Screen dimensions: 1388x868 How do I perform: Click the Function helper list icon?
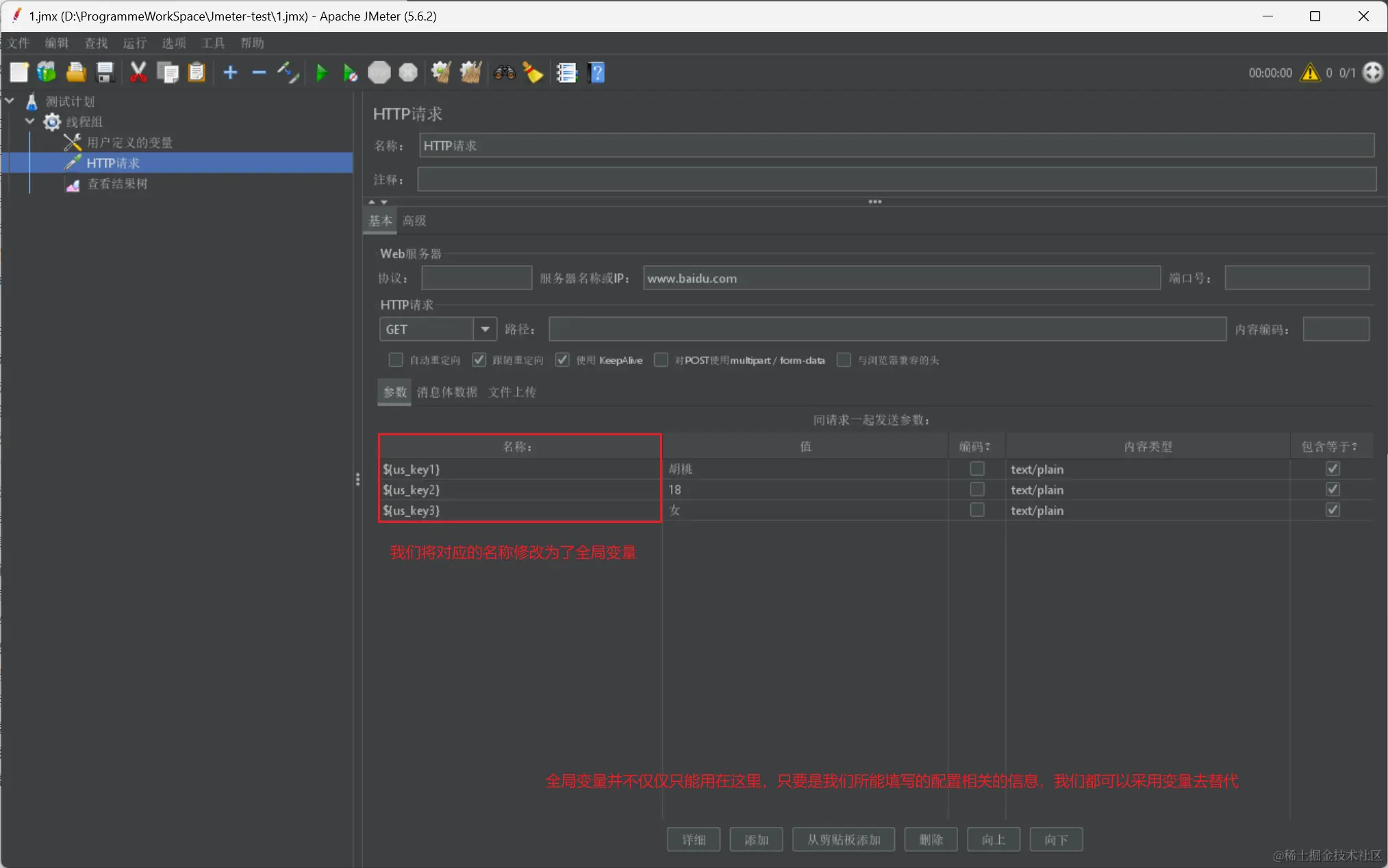[566, 73]
